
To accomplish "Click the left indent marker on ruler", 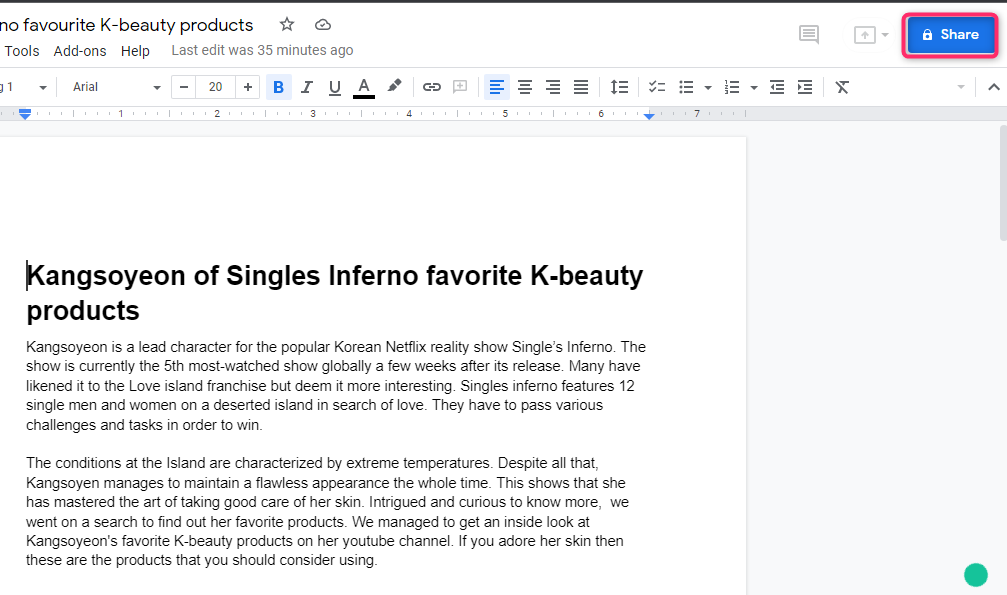I will tap(24, 114).
